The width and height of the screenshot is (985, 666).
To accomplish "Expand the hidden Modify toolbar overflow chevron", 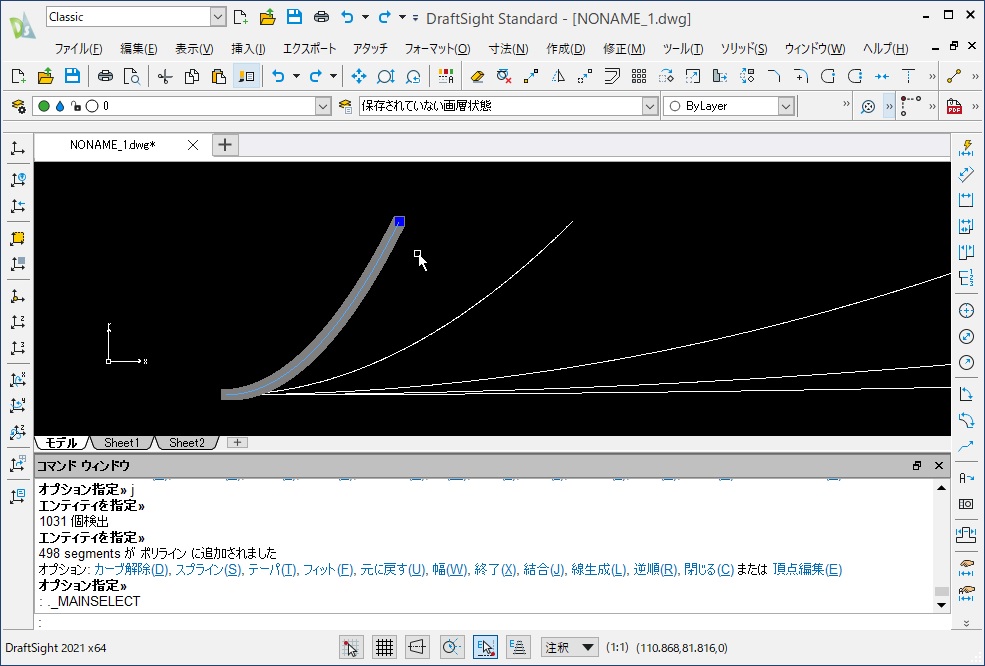I will (932, 77).
